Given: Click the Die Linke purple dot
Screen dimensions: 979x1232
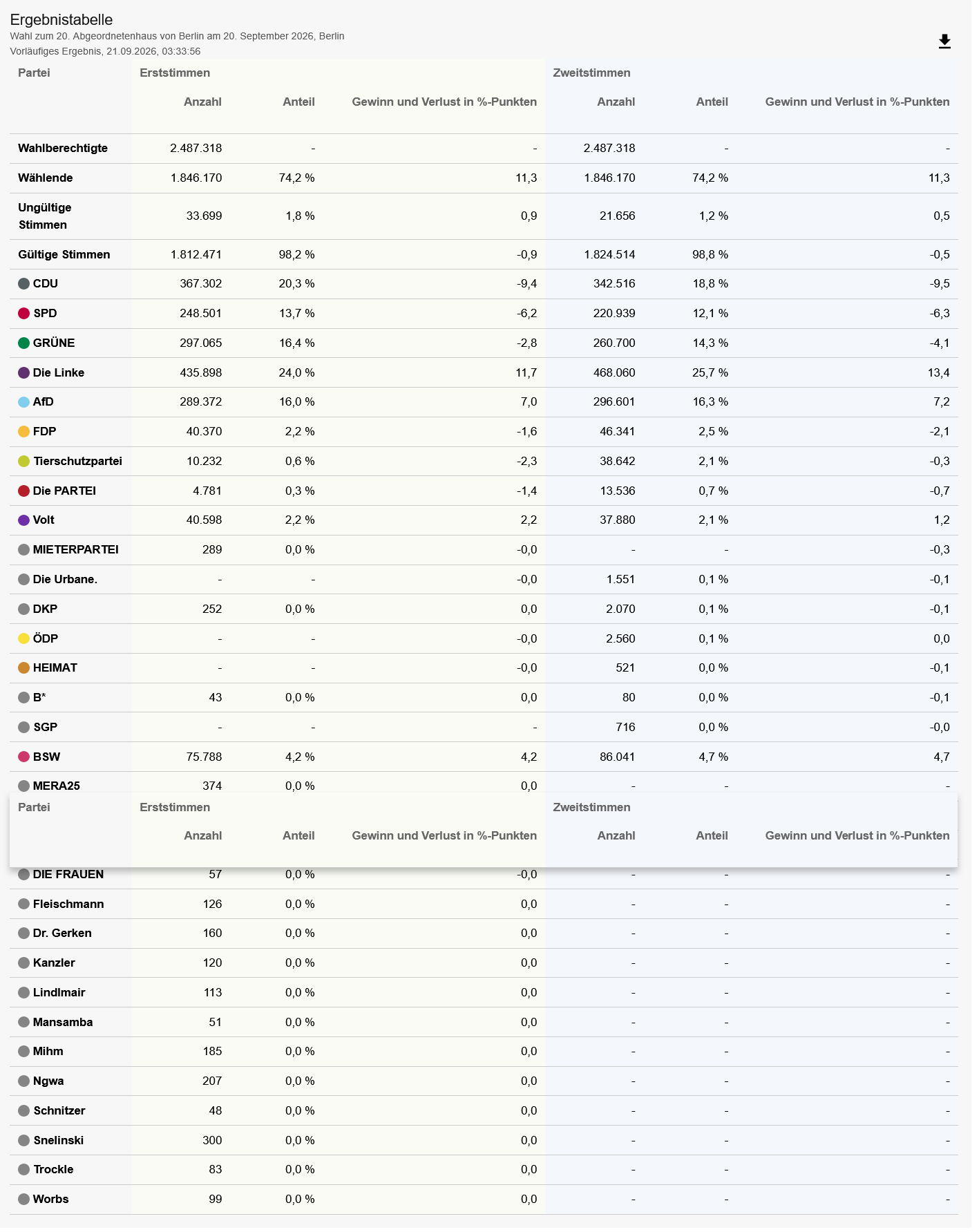Looking at the screenshot, I should tap(23, 373).
